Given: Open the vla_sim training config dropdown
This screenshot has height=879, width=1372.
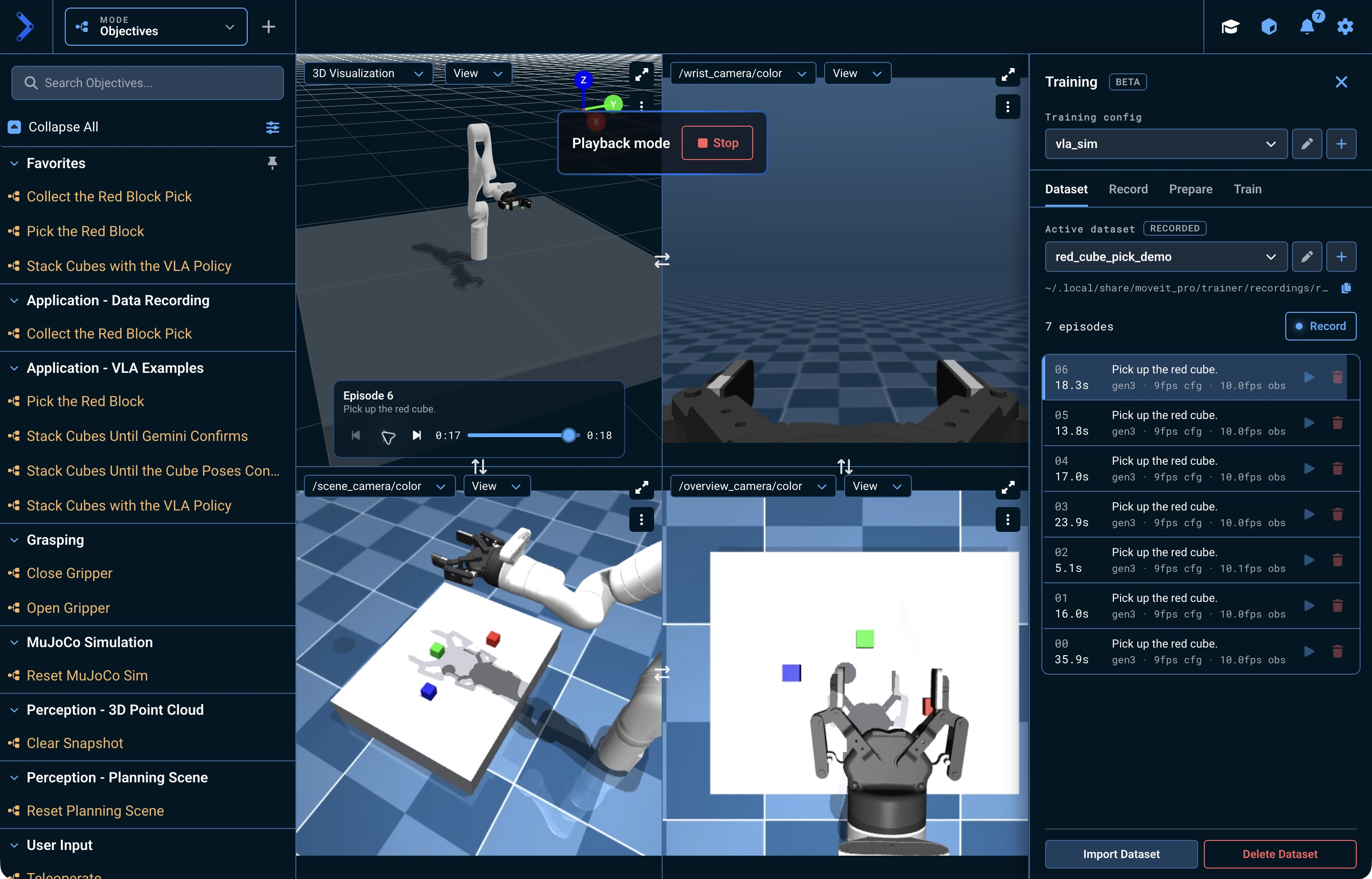Looking at the screenshot, I should coord(1165,144).
